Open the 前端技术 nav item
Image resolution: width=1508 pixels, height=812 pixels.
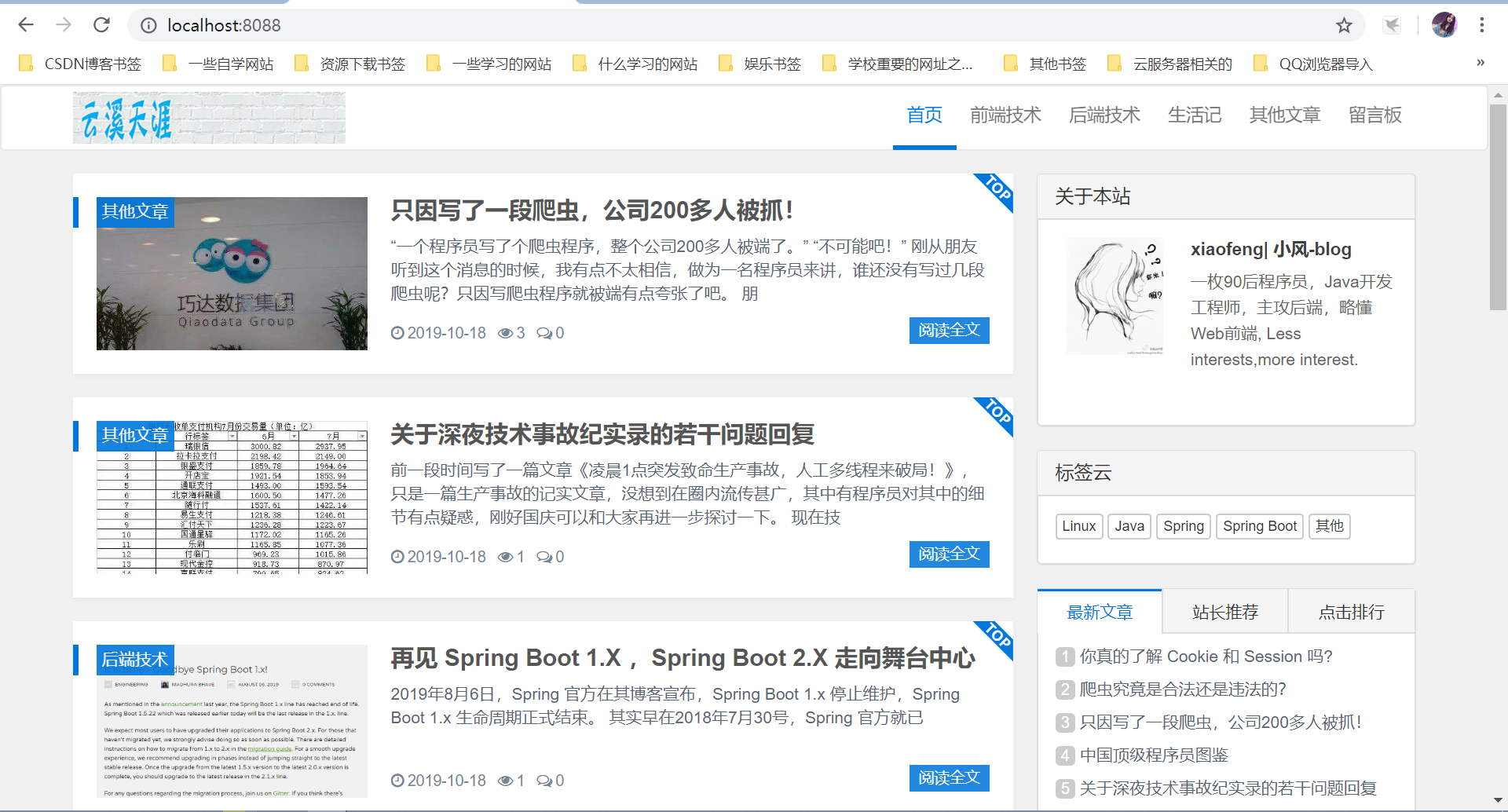click(x=1005, y=115)
